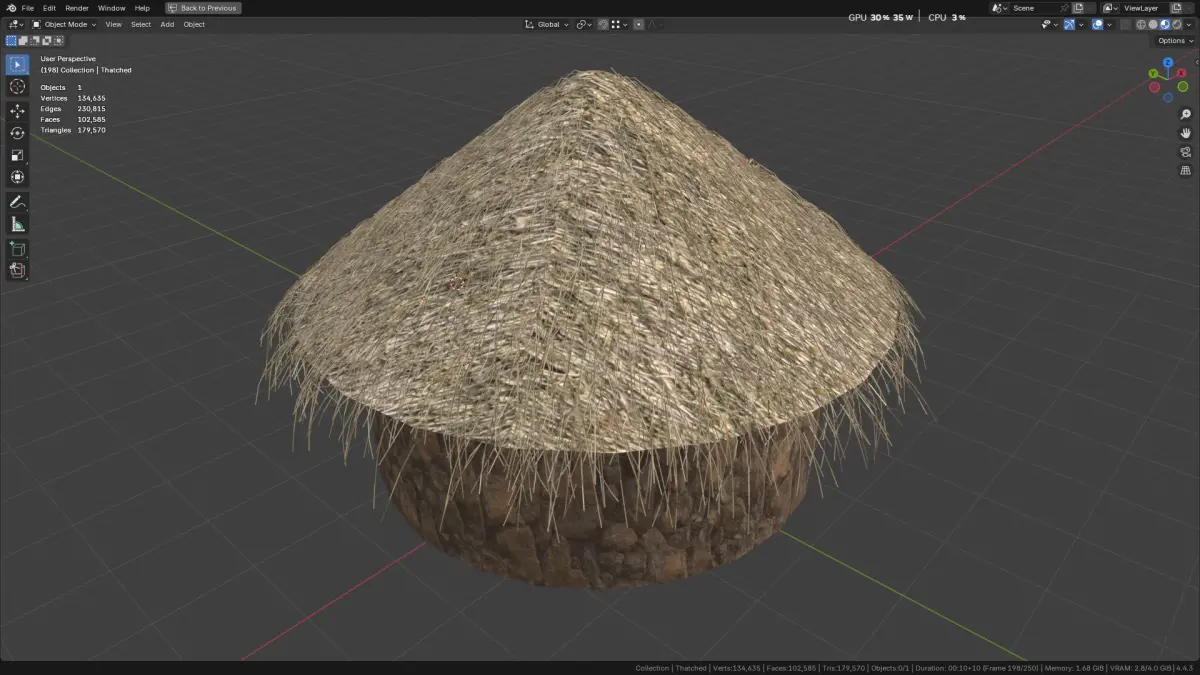Set selection mode to invert icon
Viewport: 1200px width, 675px height.
point(47,41)
